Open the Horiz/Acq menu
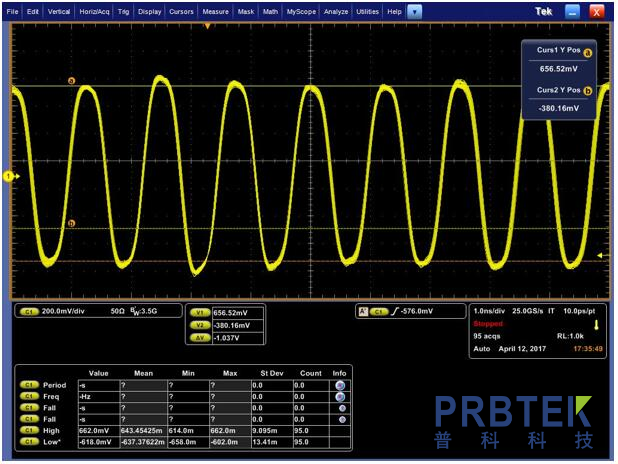Viewport: 618px width, 464px height. [94, 11]
